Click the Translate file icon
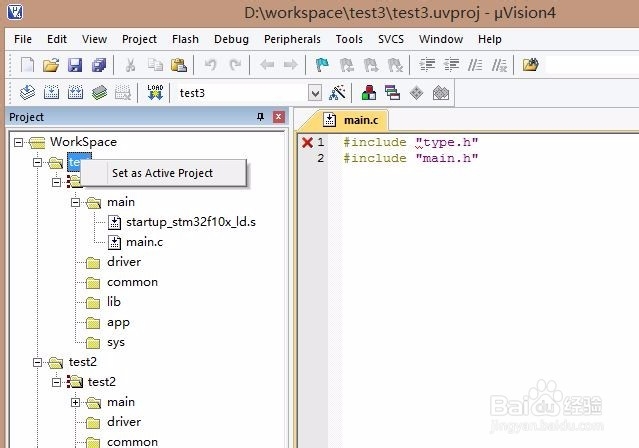The image size is (639, 448). click(x=27, y=93)
